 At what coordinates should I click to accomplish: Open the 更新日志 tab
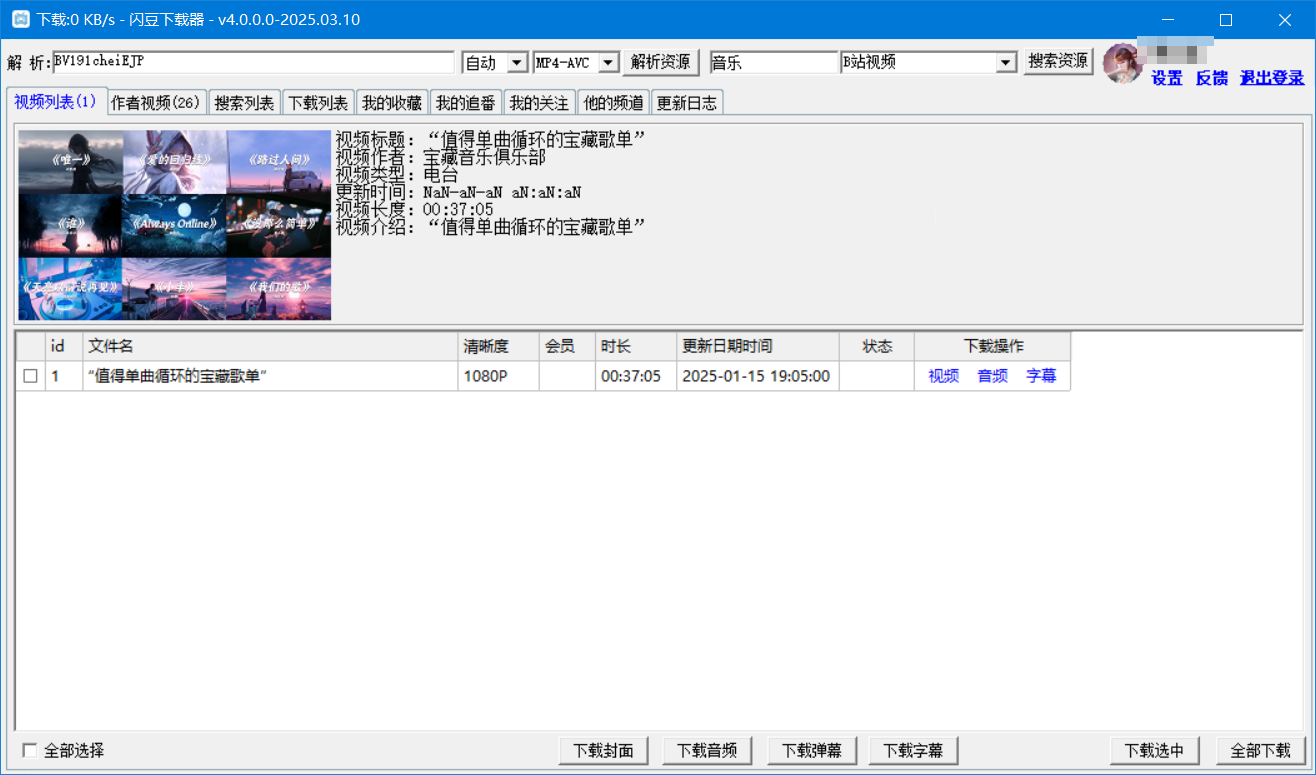(x=686, y=102)
